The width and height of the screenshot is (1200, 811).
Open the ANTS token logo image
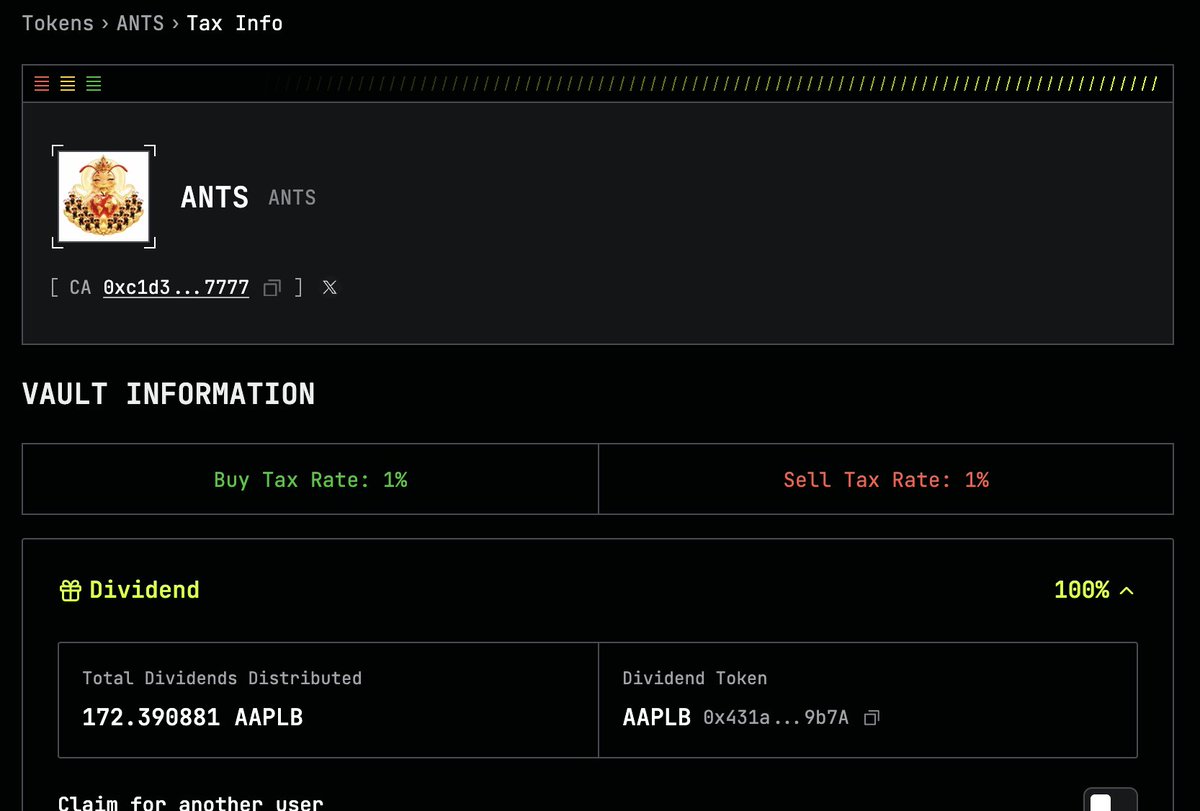point(103,196)
